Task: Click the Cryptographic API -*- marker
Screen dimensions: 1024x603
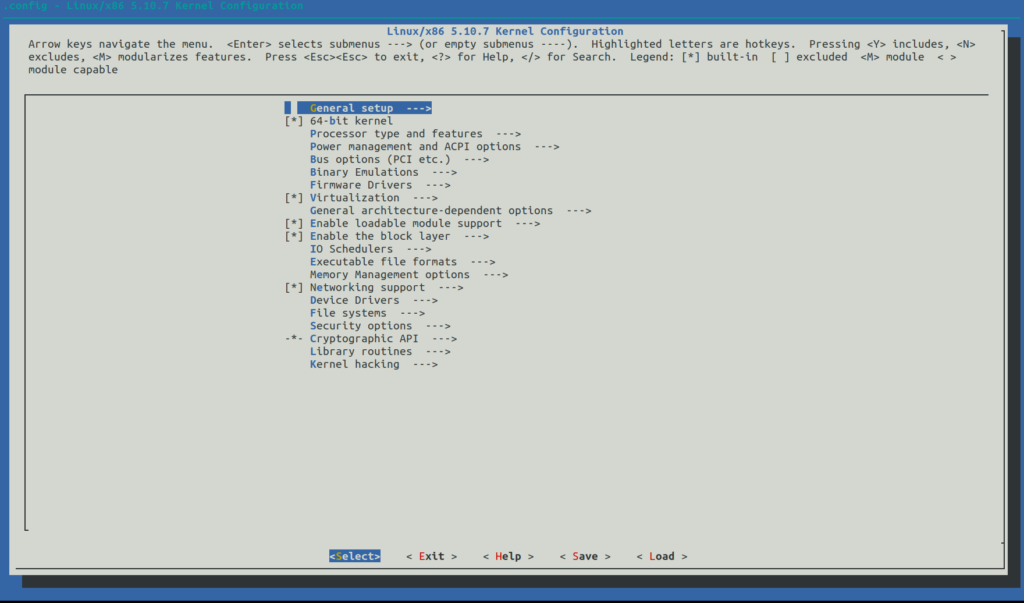Action: click(x=294, y=339)
